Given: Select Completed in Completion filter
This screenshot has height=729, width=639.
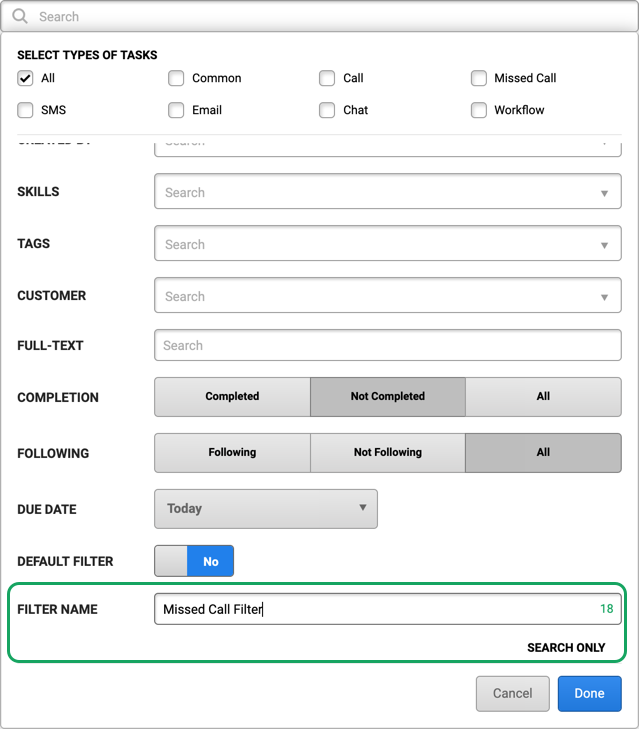Looking at the screenshot, I should click(x=232, y=397).
